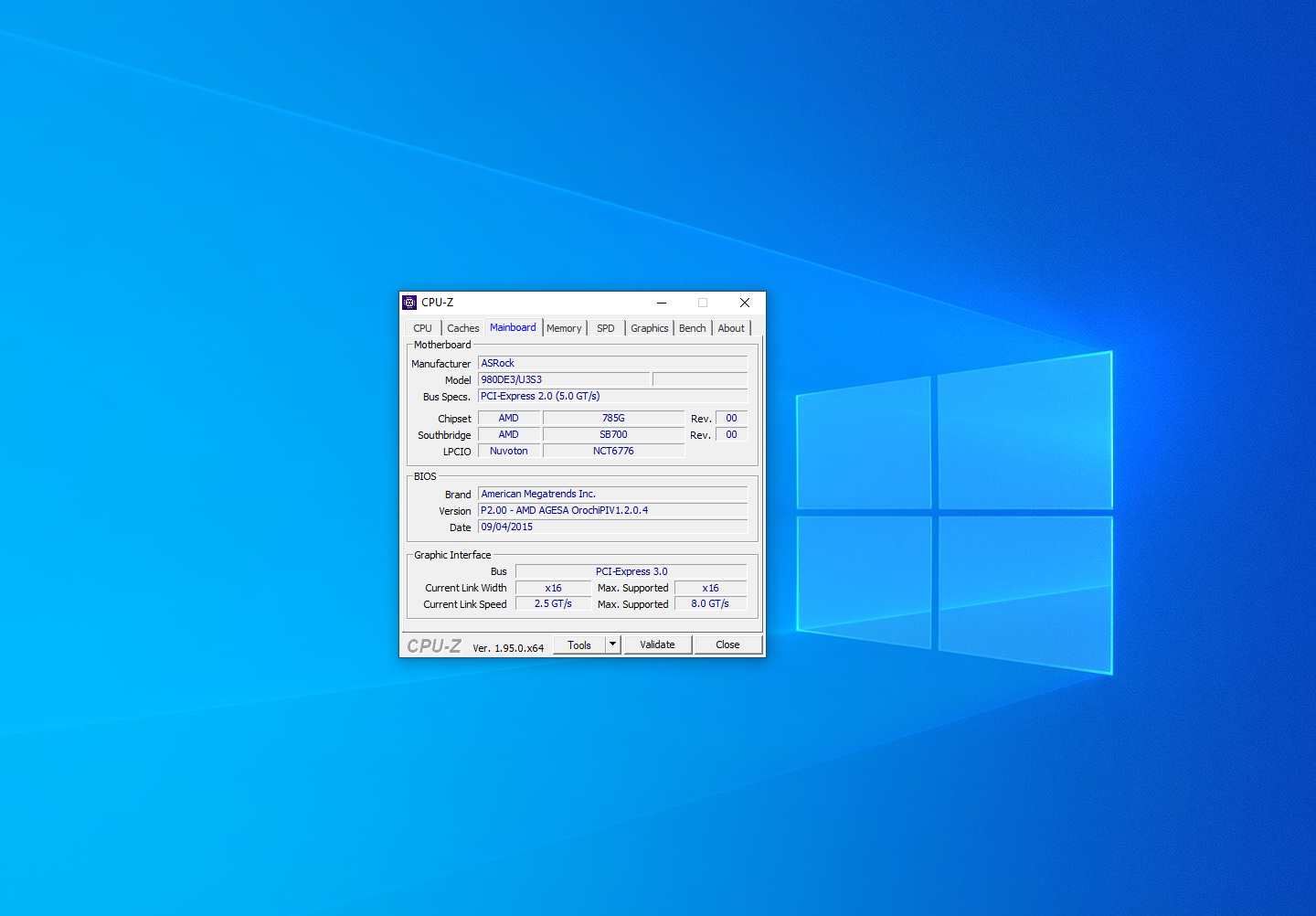
Task: Click Max. Supported speed 8.0 GT/s
Action: tap(710, 603)
